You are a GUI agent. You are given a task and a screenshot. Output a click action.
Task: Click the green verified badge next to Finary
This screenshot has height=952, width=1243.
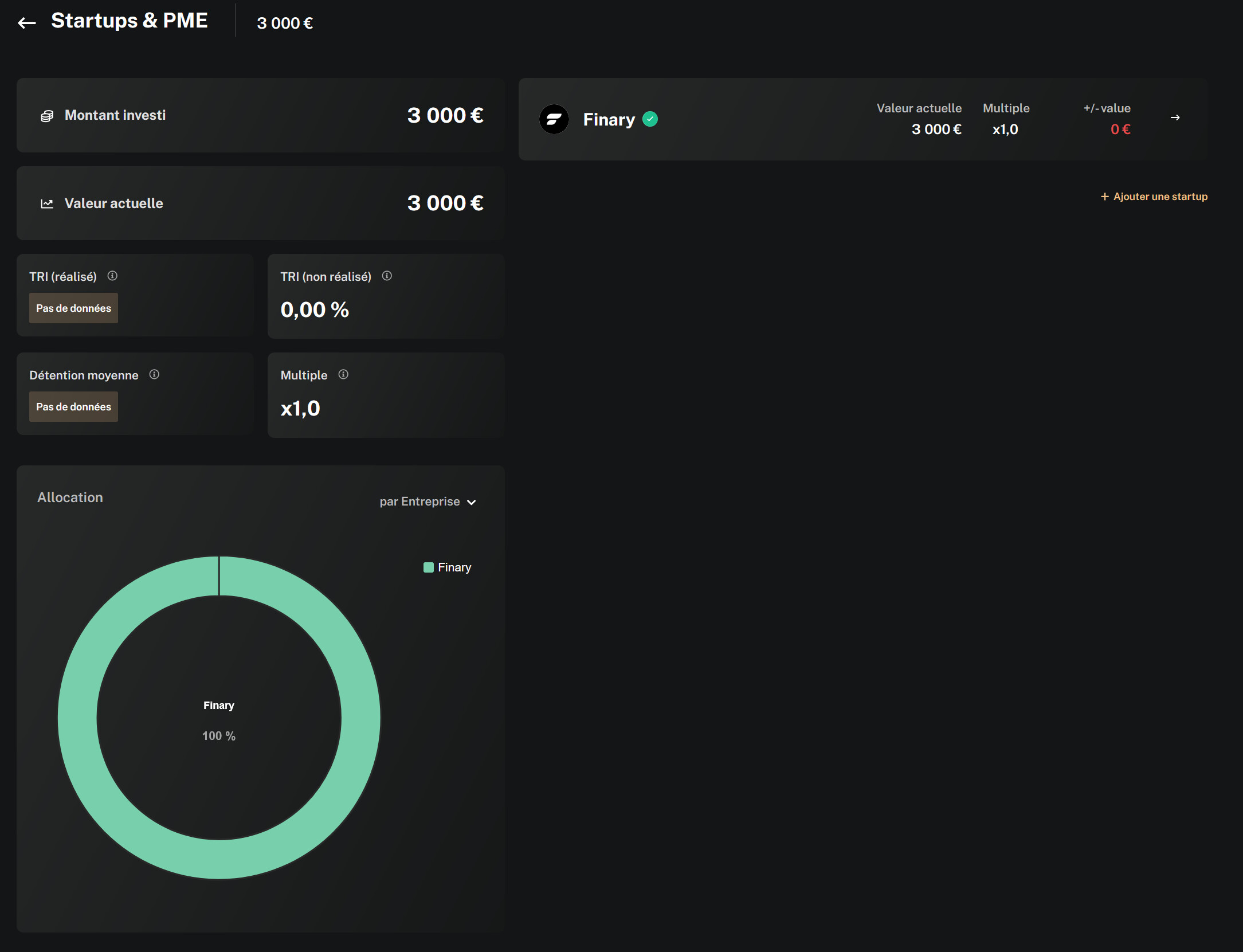[x=650, y=119]
